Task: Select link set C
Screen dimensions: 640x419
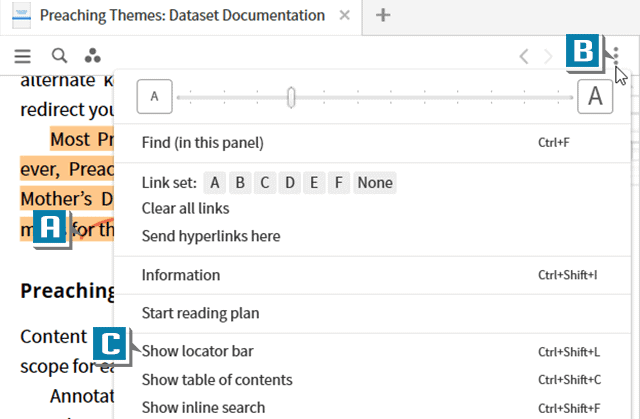Action: point(265,182)
